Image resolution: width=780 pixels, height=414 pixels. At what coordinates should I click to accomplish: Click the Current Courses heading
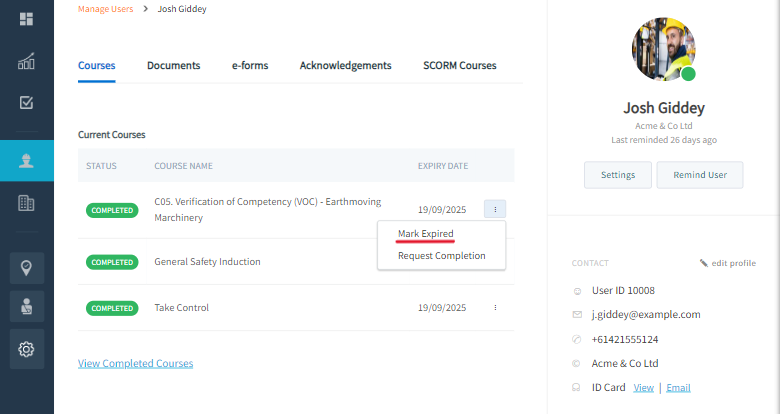coord(111,135)
